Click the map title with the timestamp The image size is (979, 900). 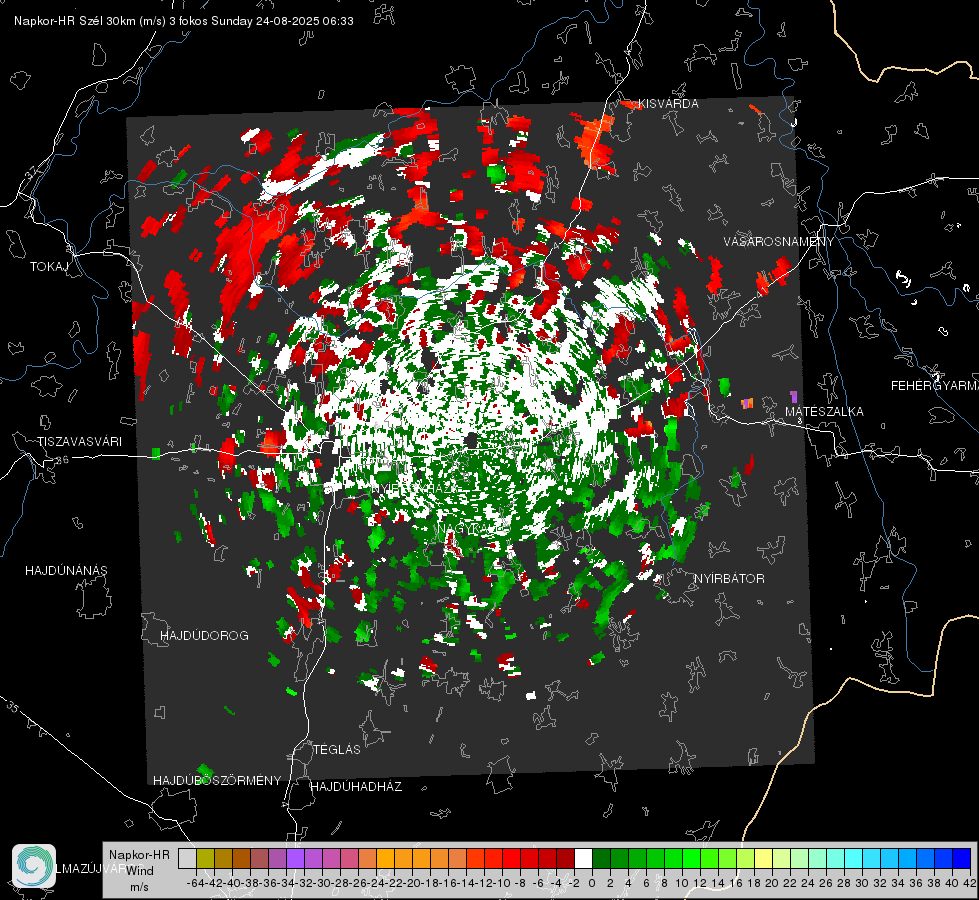(x=184, y=21)
